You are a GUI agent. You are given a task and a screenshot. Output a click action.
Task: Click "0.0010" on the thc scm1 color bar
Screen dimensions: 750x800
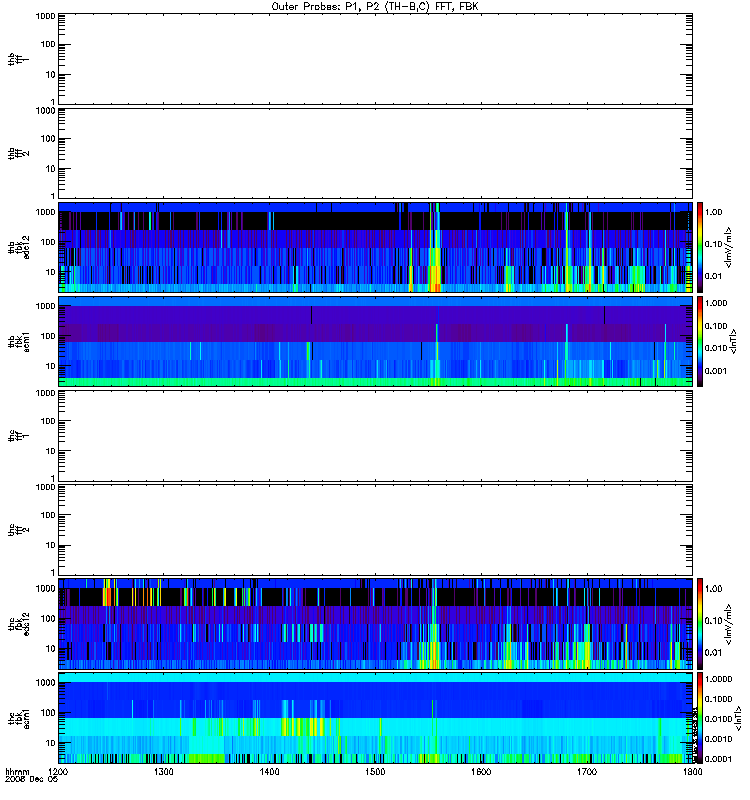(x=718, y=739)
